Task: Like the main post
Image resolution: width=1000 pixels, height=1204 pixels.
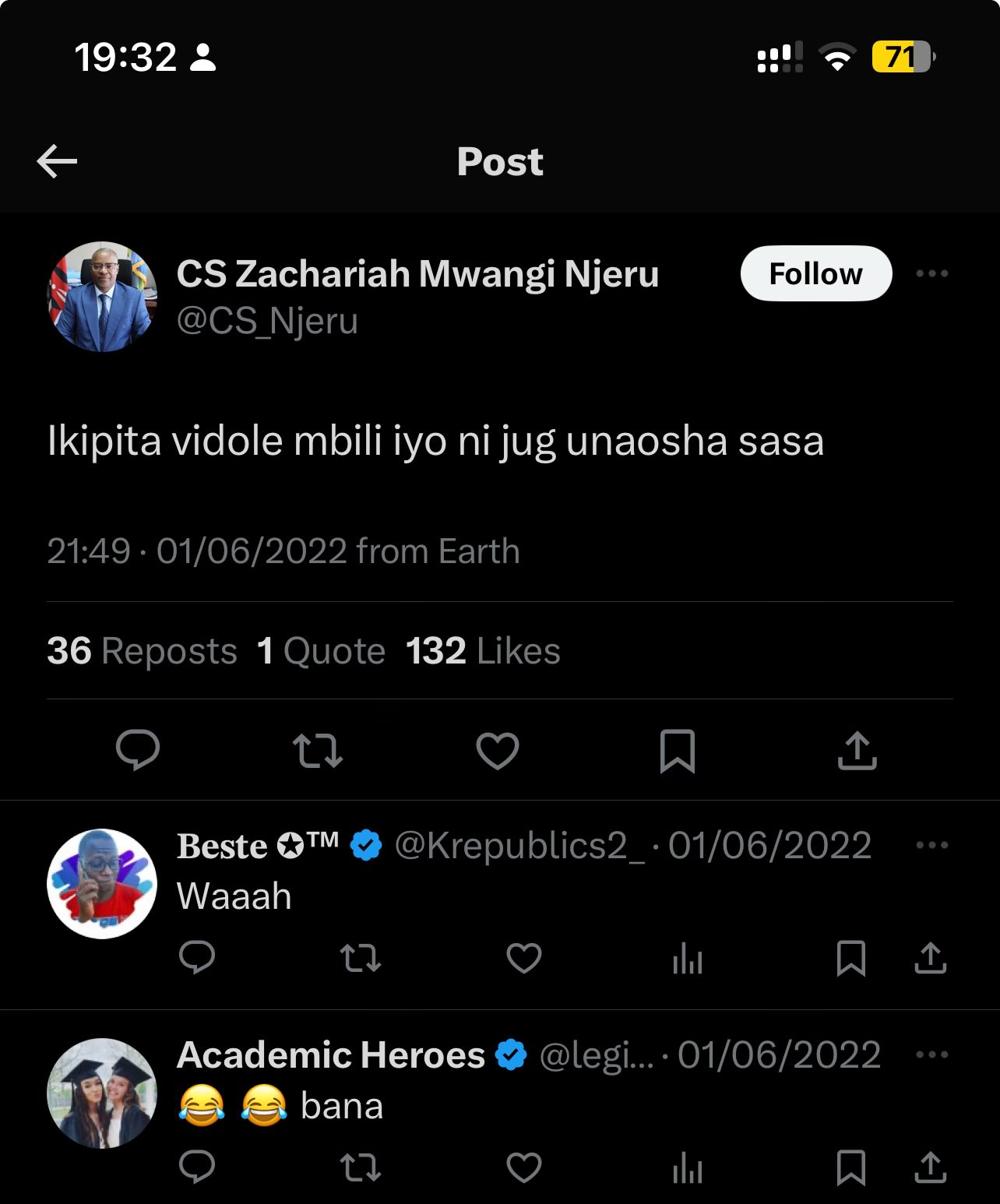Action: 498,750
